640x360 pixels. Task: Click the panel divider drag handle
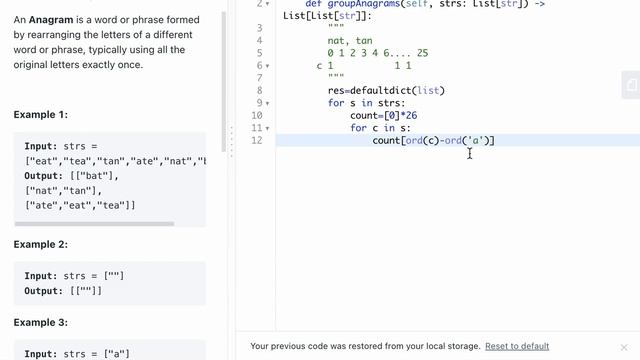(x=231, y=142)
